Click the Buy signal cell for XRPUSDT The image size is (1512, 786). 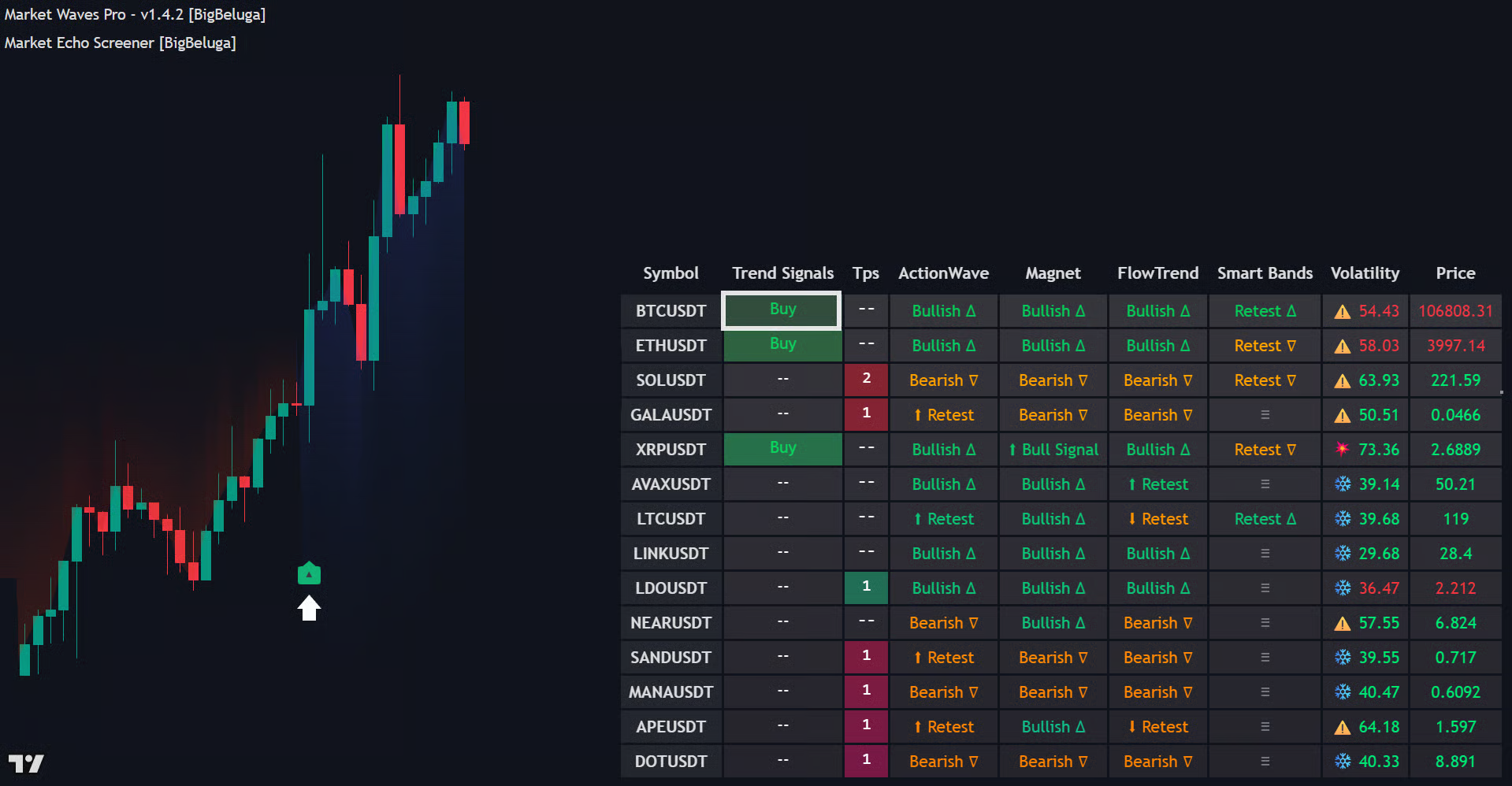click(782, 449)
